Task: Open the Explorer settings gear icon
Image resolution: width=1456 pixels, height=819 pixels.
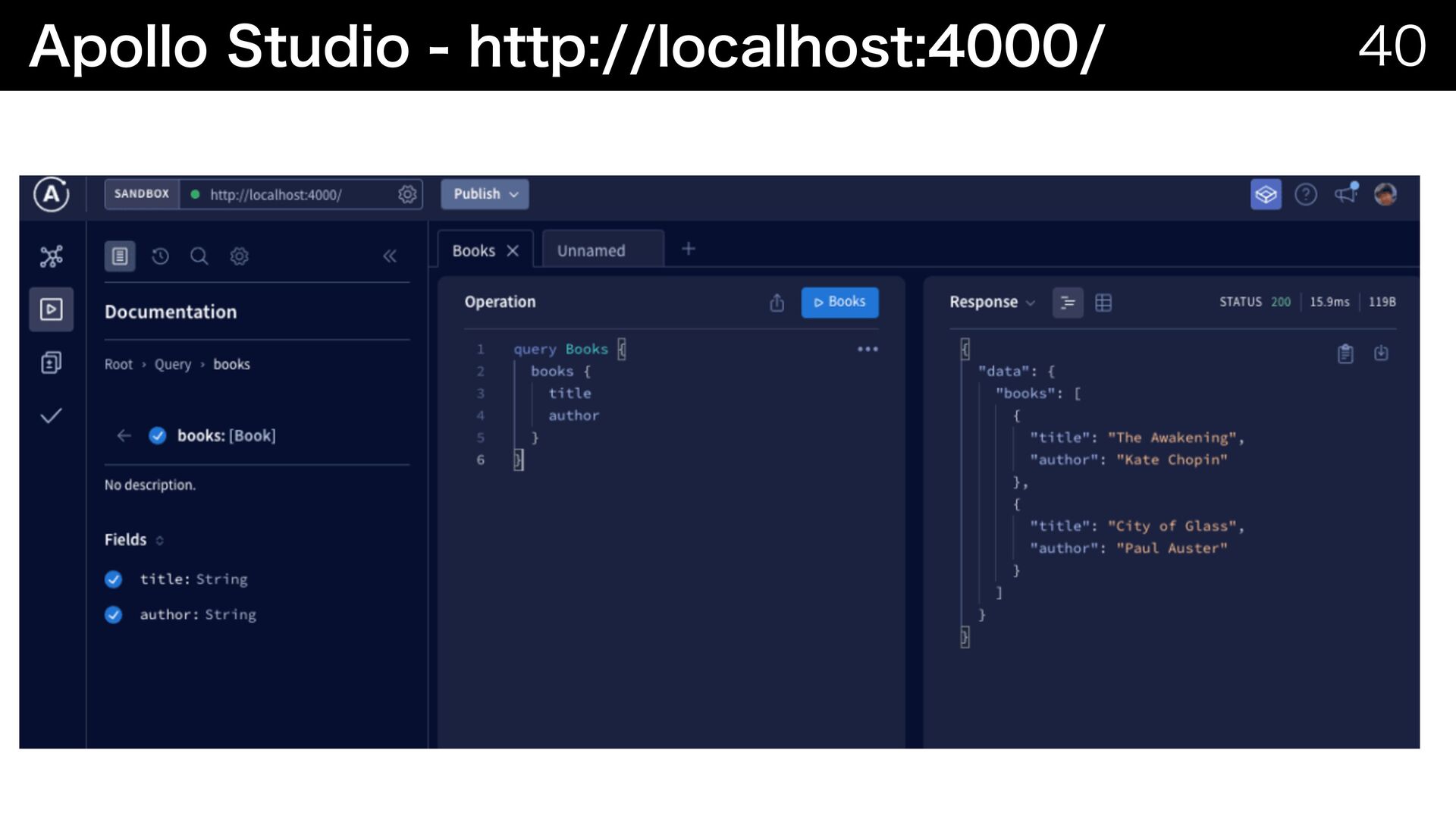Action: [239, 256]
